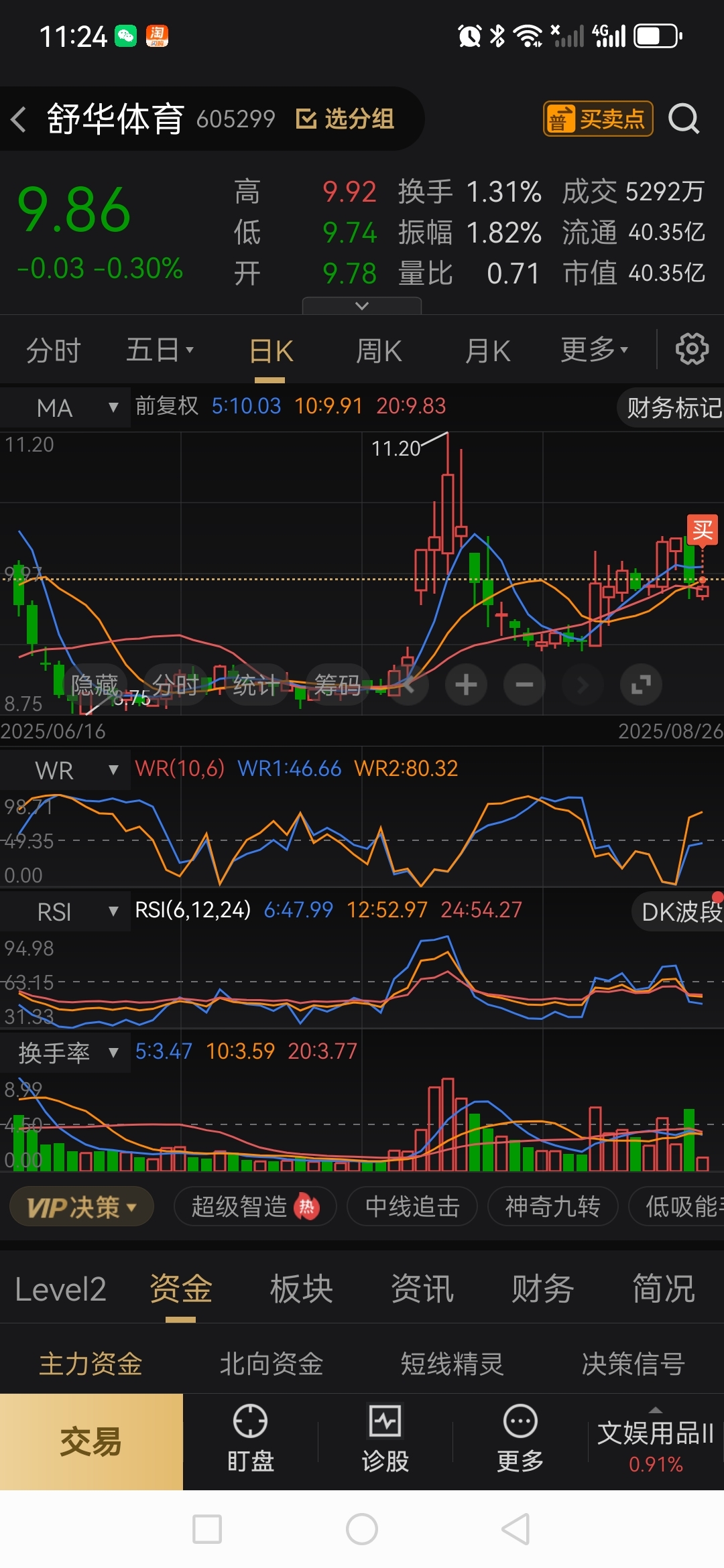The width and height of the screenshot is (724, 1568).
Task: Select 决策信号 sub-tab
Action: pos(633,1364)
